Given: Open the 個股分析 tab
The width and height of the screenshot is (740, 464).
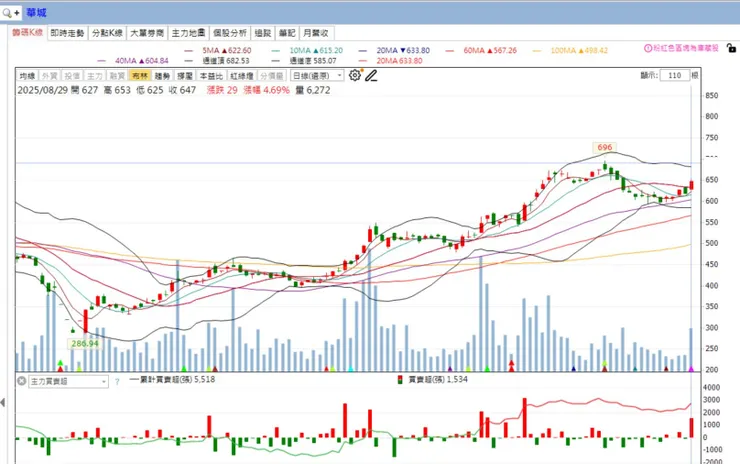Looking at the screenshot, I should pos(230,33).
